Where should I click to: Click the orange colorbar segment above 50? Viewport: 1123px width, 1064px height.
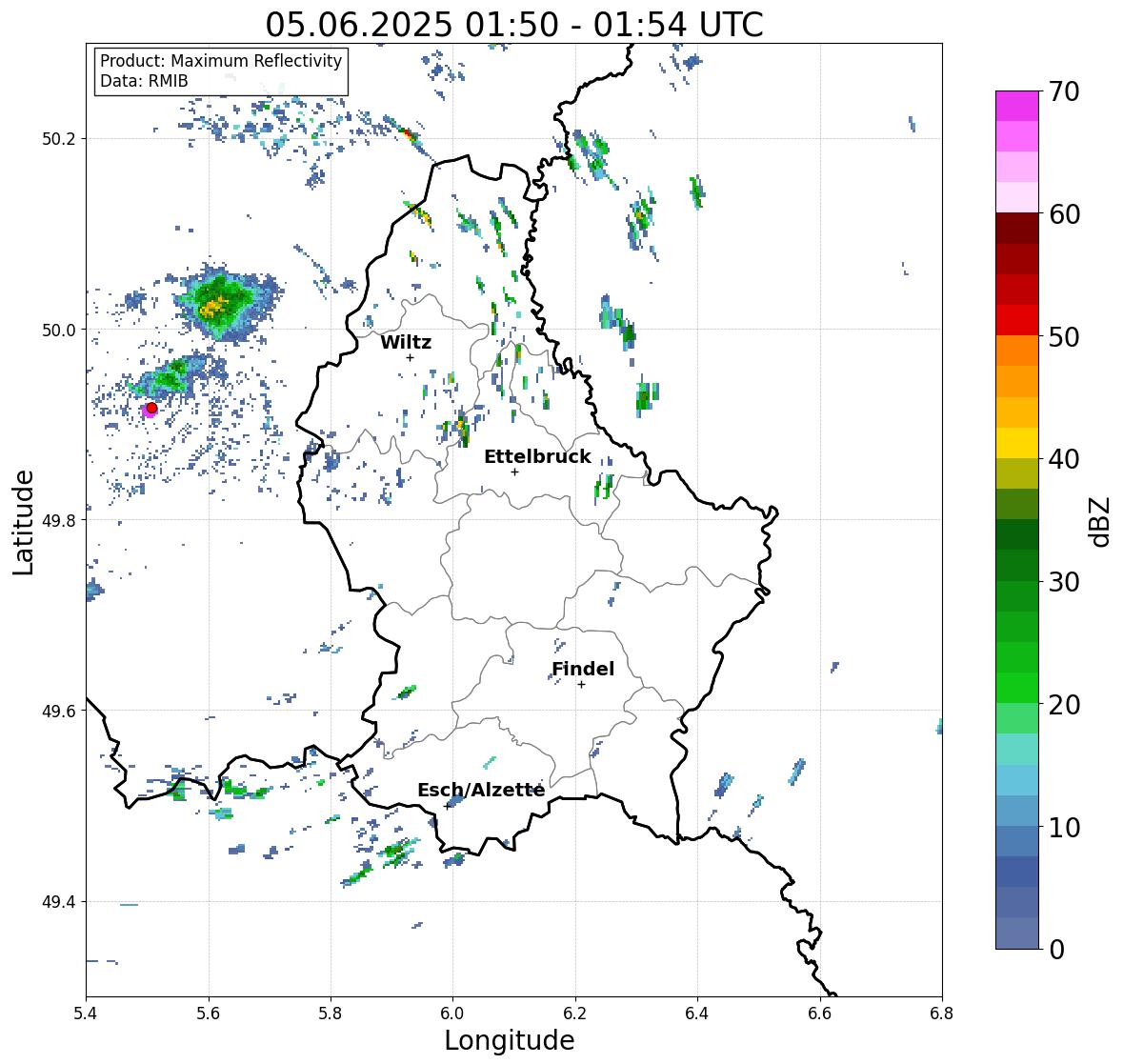[1017, 351]
